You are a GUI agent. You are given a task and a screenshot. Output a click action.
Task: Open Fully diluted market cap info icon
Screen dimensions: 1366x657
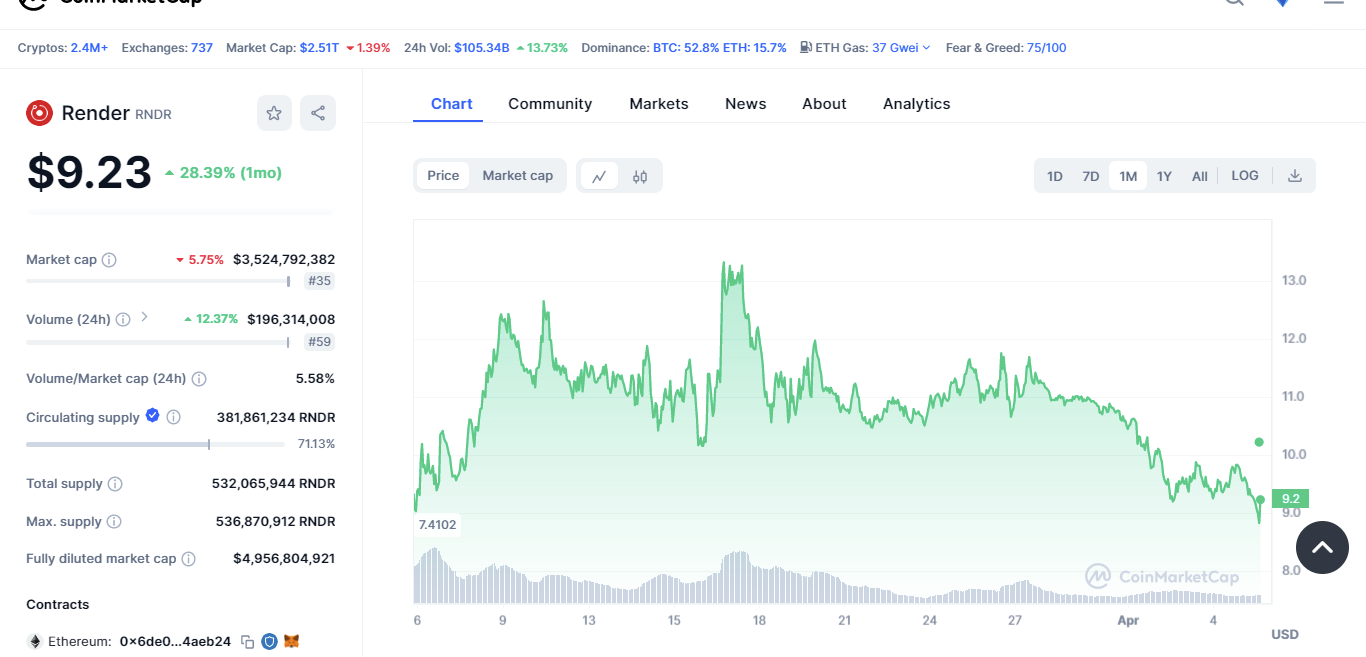pyautogui.click(x=188, y=559)
